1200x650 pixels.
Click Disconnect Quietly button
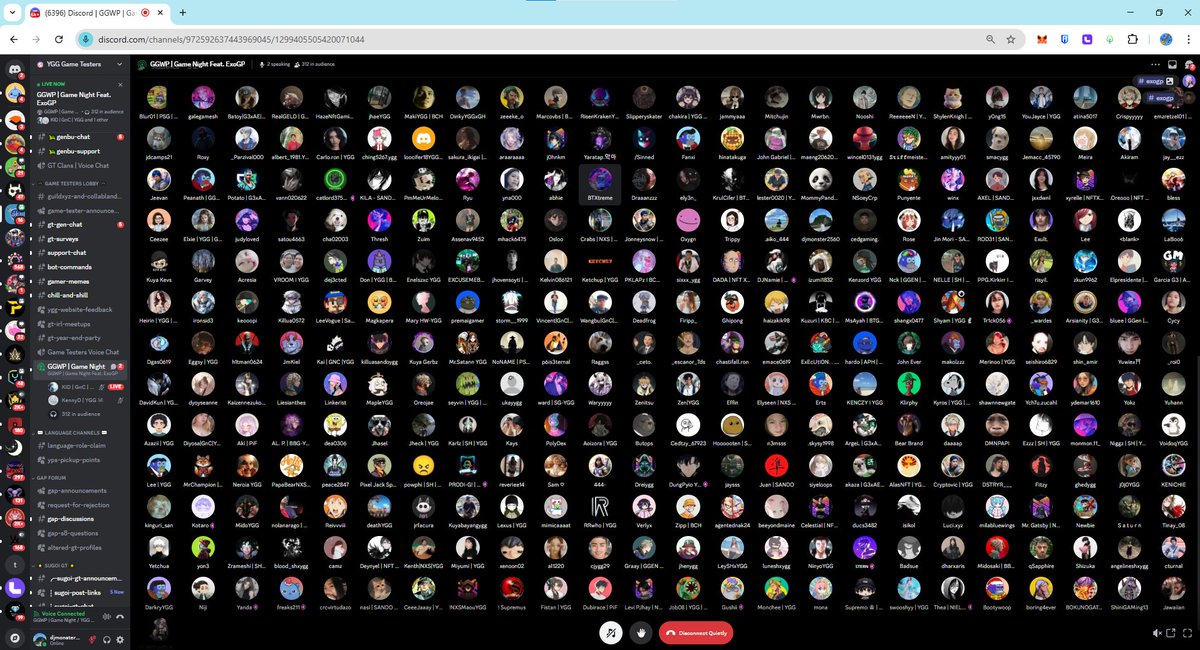(x=696, y=632)
